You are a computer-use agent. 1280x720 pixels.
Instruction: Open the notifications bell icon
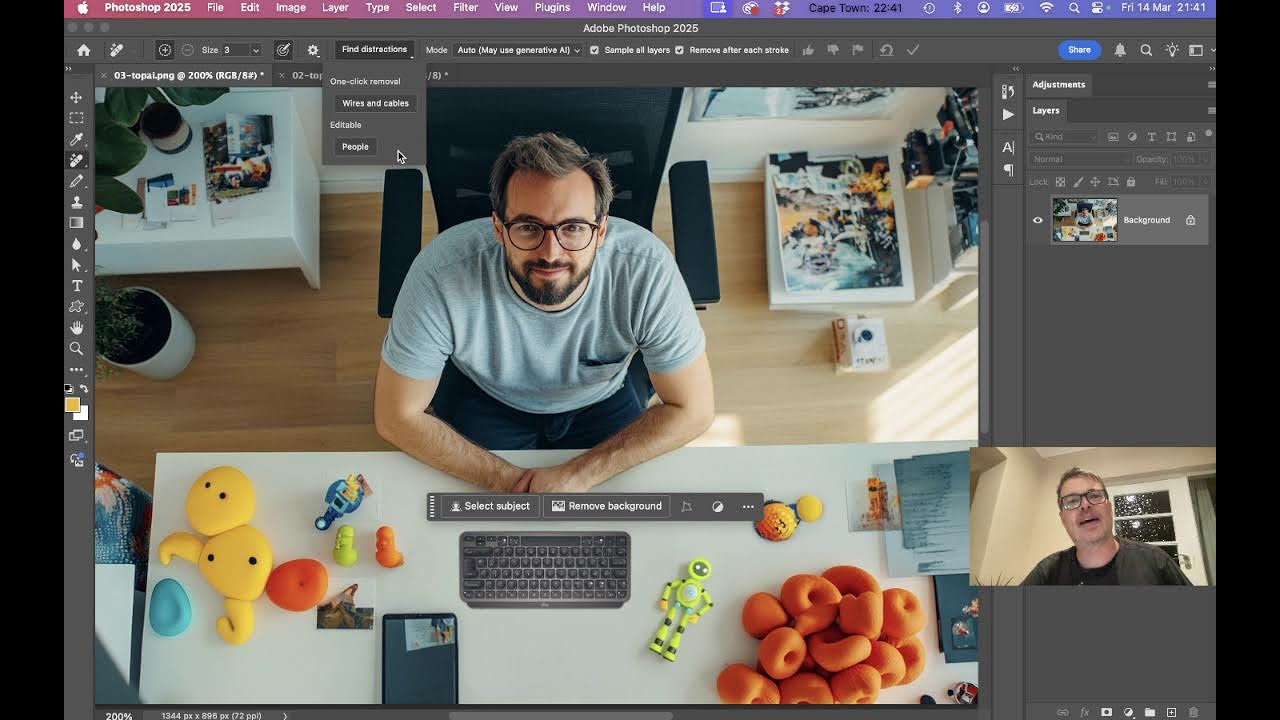pos(1120,50)
